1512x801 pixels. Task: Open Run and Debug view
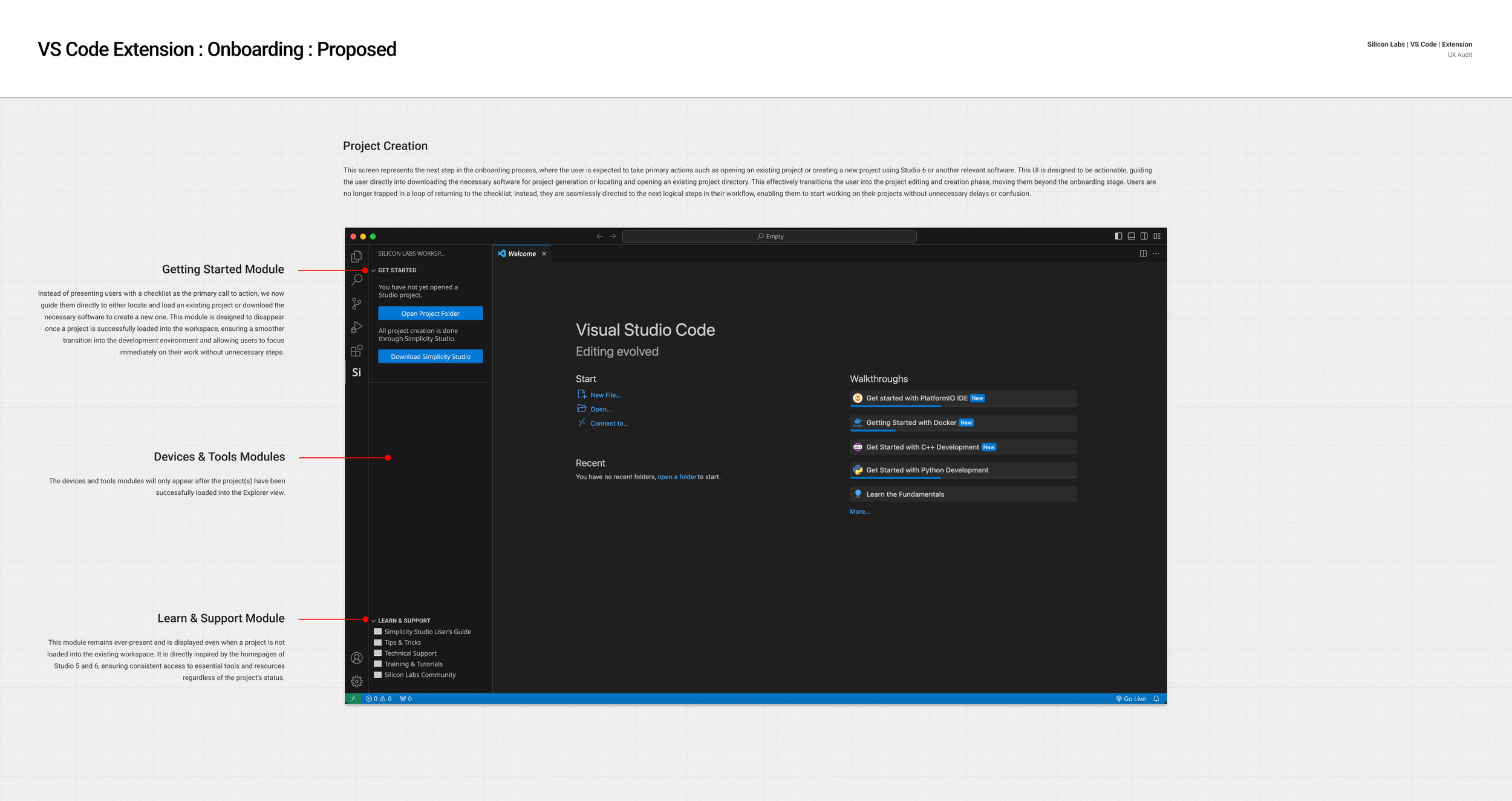click(356, 327)
